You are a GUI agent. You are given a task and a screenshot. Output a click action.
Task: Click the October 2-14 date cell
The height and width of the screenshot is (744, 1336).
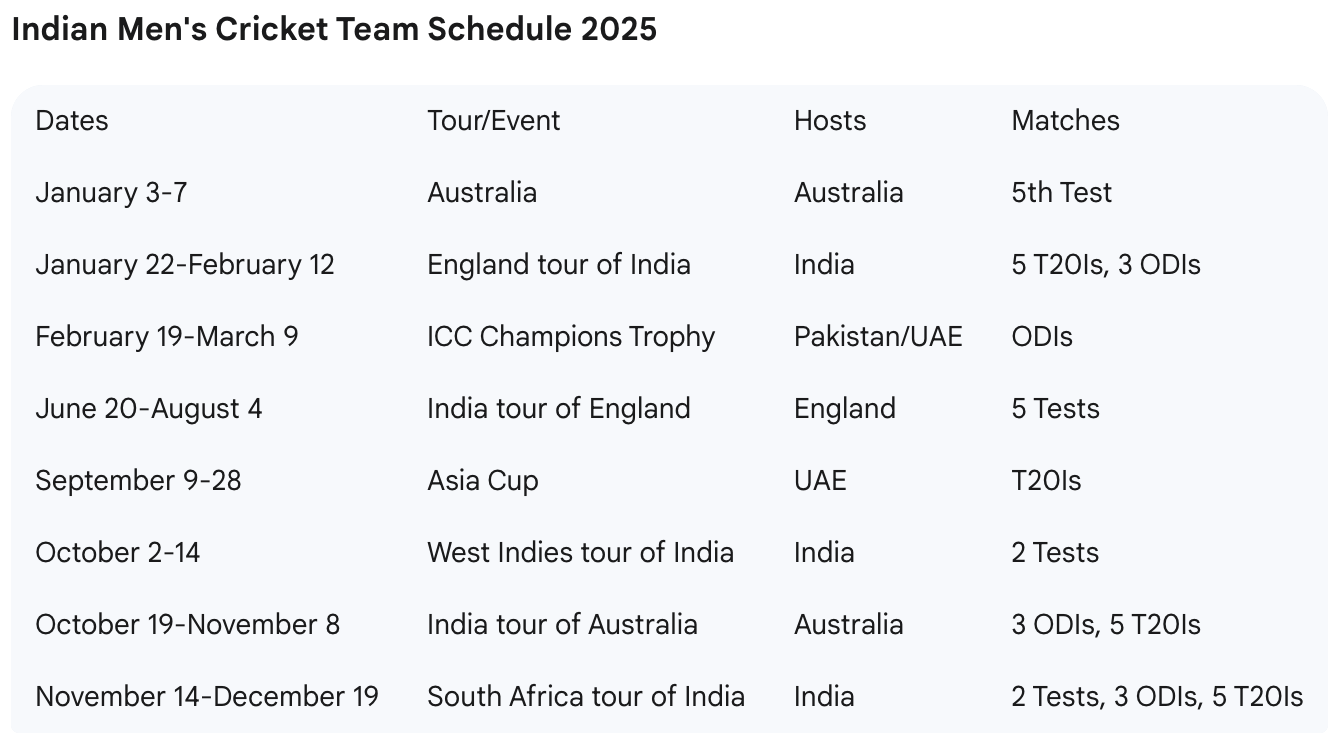[118, 553]
